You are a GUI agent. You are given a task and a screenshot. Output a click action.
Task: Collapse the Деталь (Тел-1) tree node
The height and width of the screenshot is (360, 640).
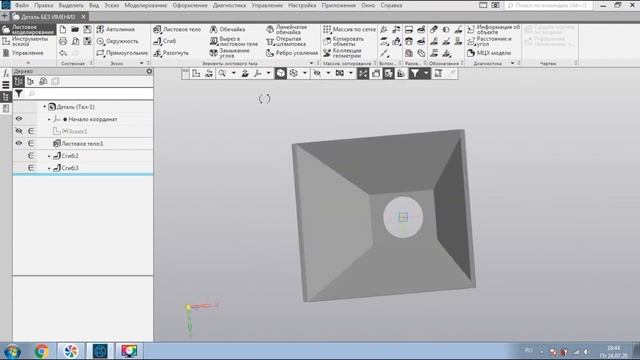pyautogui.click(x=44, y=107)
